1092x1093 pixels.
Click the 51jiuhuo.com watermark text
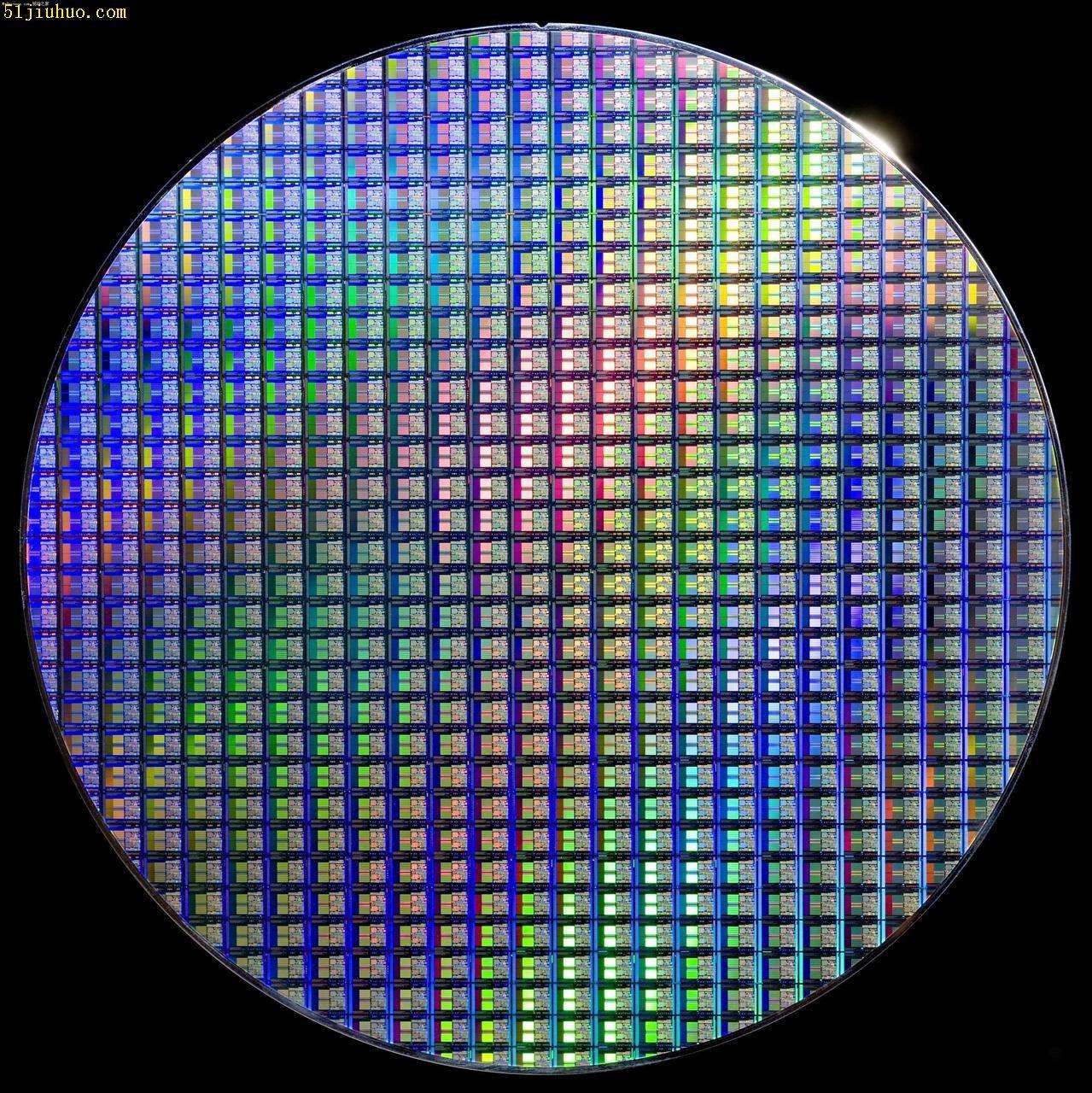point(65,12)
